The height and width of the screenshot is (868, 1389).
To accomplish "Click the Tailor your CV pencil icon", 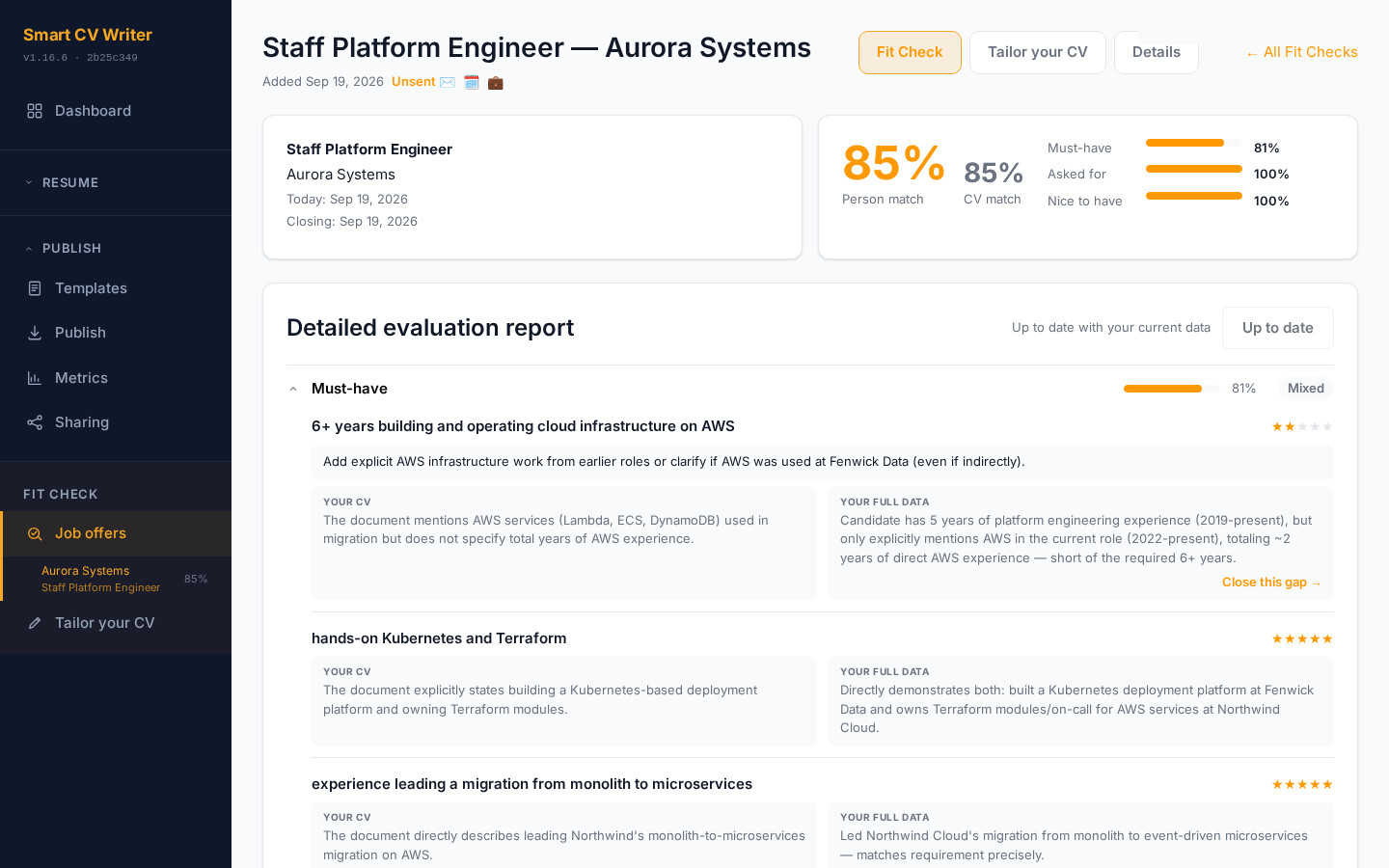I will click(35, 623).
